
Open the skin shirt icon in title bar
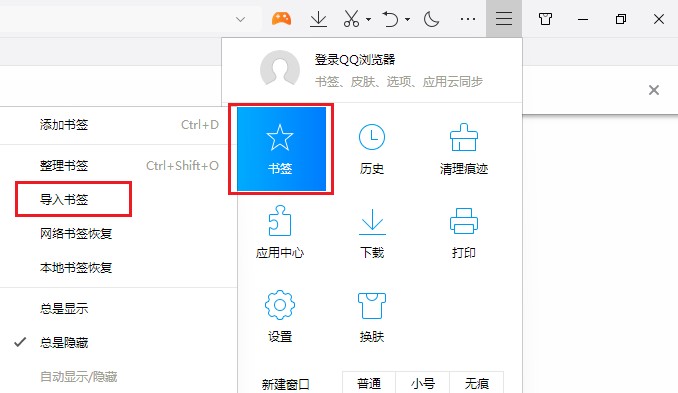pos(545,19)
